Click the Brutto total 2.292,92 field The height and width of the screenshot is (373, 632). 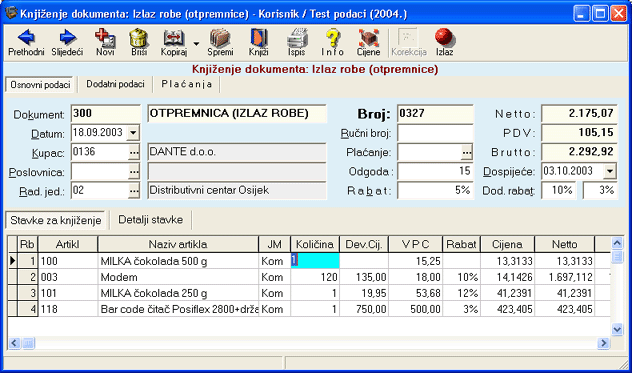[x=579, y=152]
